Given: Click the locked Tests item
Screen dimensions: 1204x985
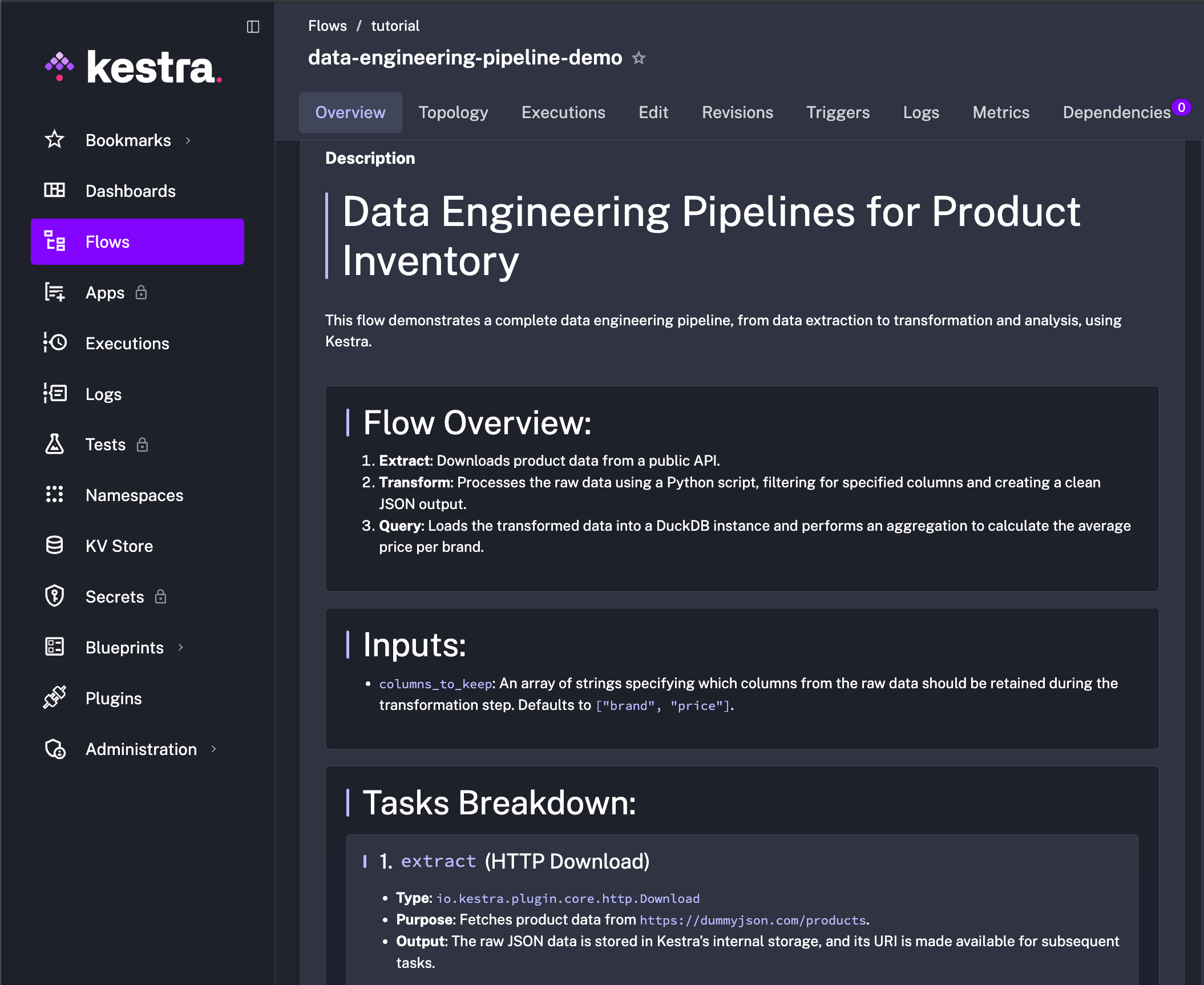Looking at the screenshot, I should [x=106, y=445].
